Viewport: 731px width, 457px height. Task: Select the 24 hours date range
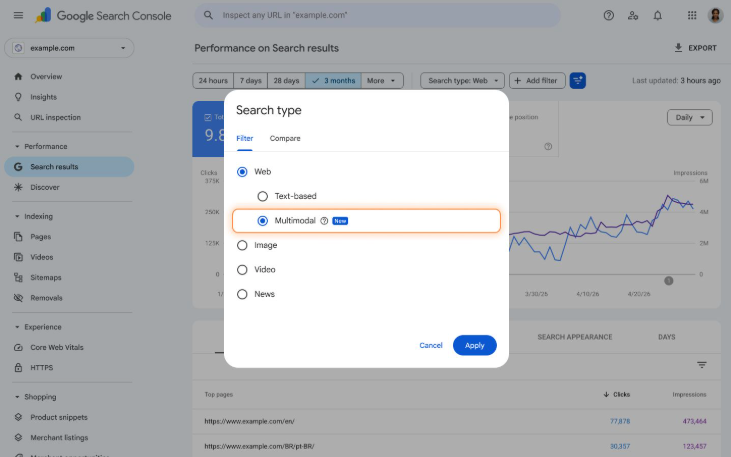pos(213,81)
